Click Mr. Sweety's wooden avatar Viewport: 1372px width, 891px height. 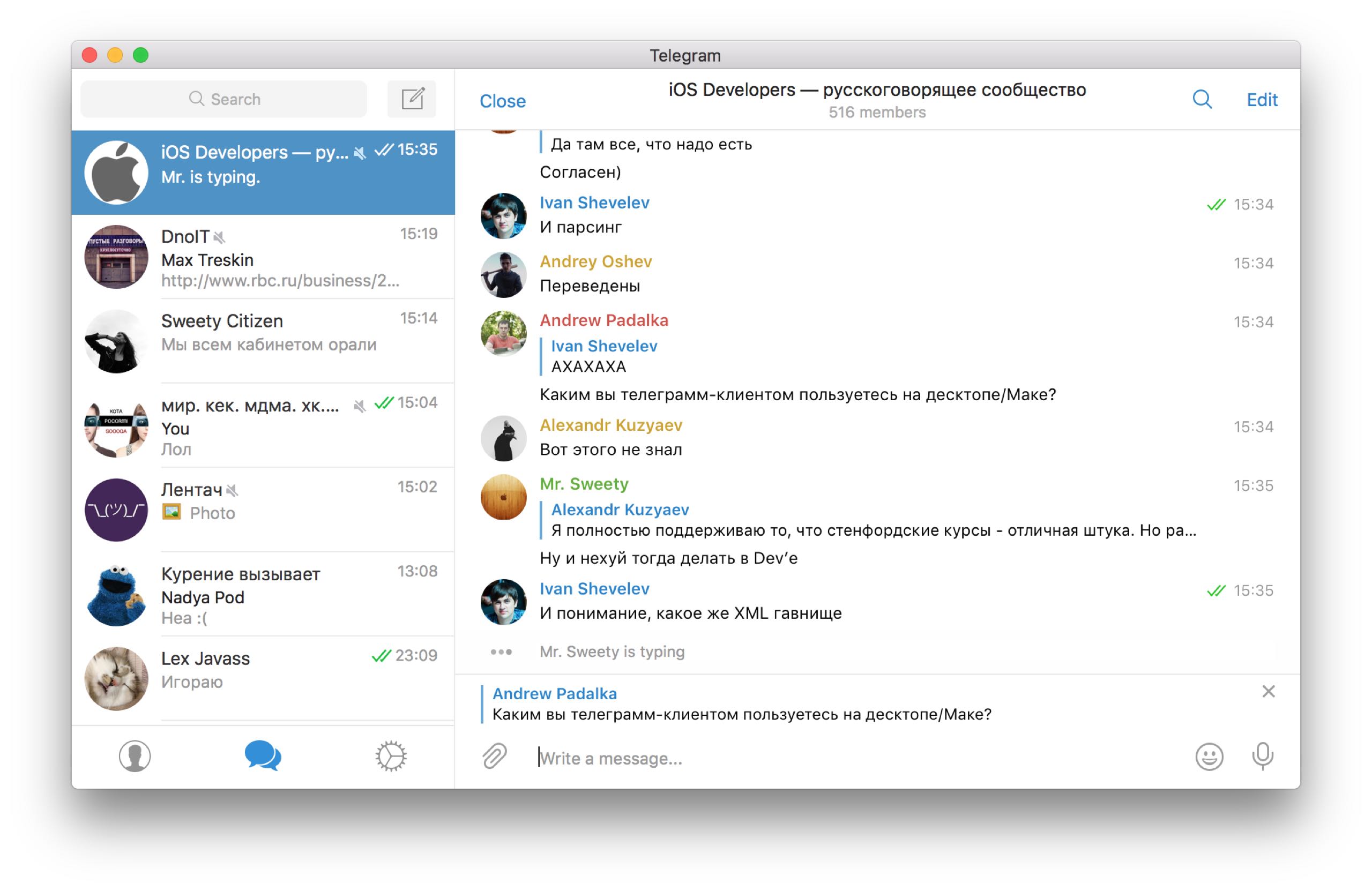point(503,497)
